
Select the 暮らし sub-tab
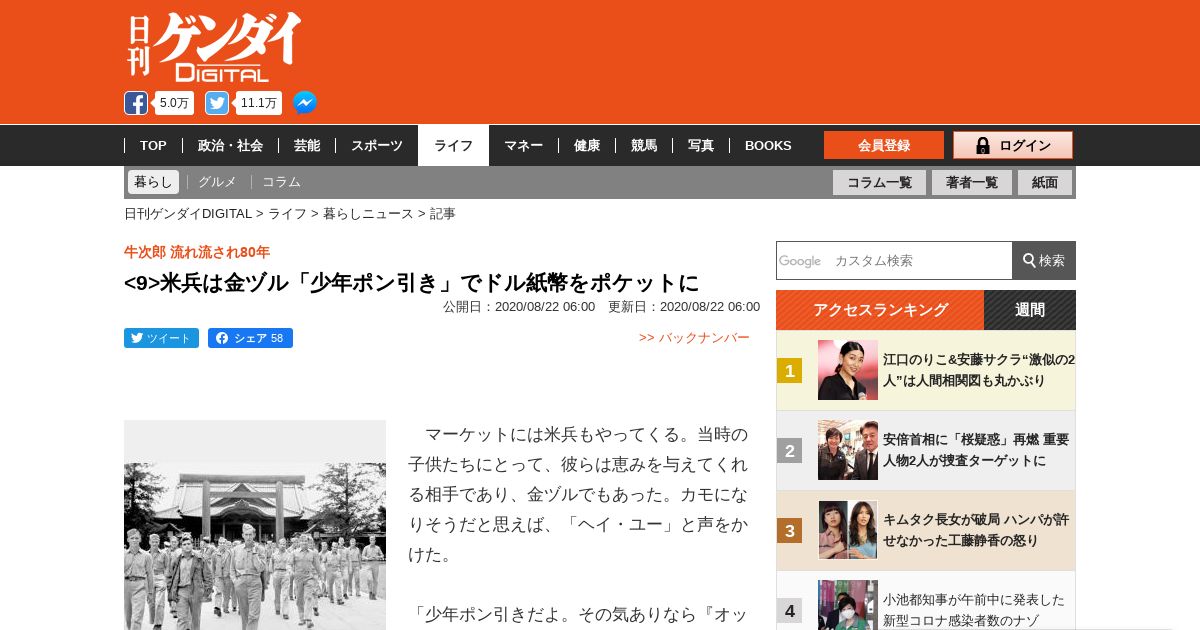[153, 182]
